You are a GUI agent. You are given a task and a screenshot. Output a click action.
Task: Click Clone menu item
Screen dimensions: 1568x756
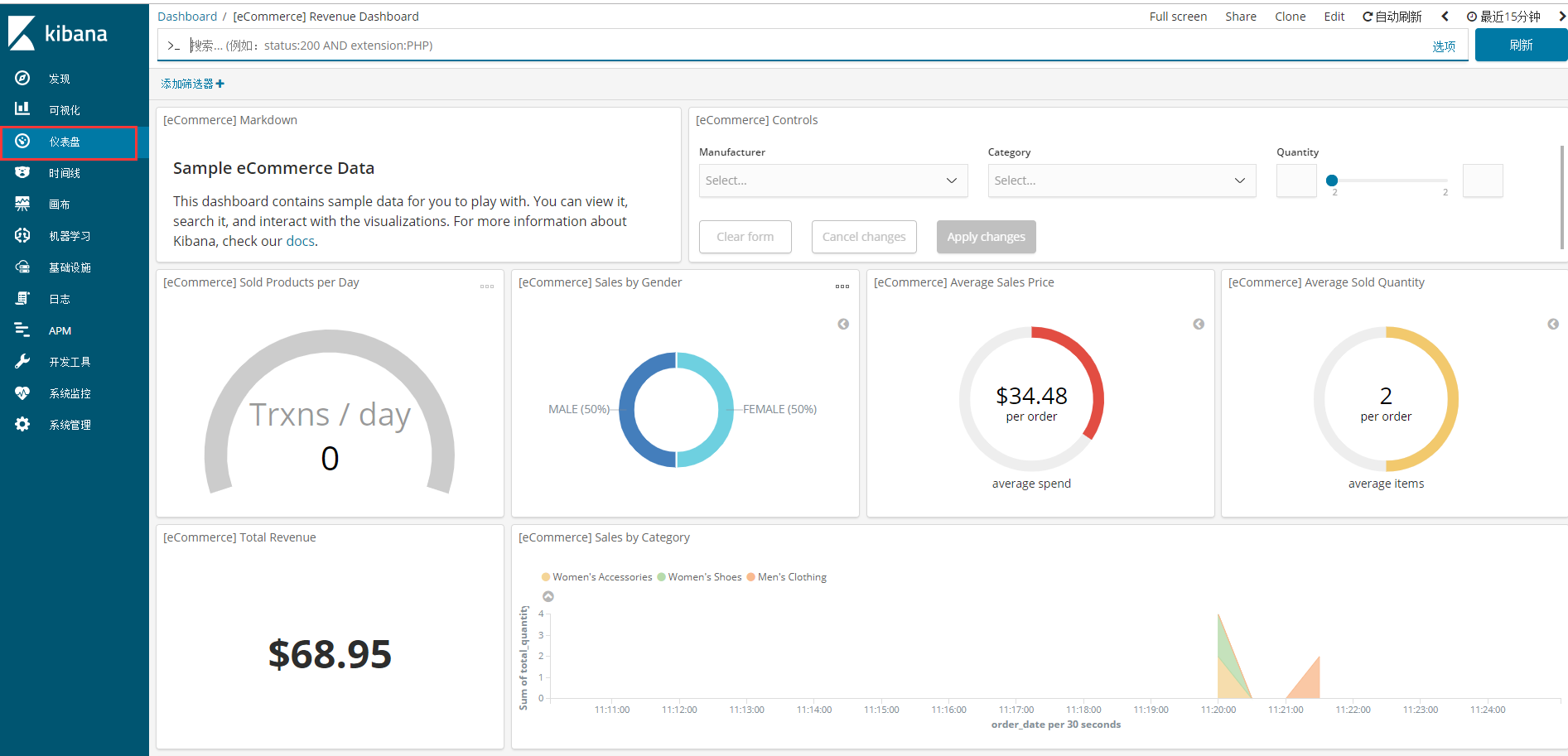1290,17
